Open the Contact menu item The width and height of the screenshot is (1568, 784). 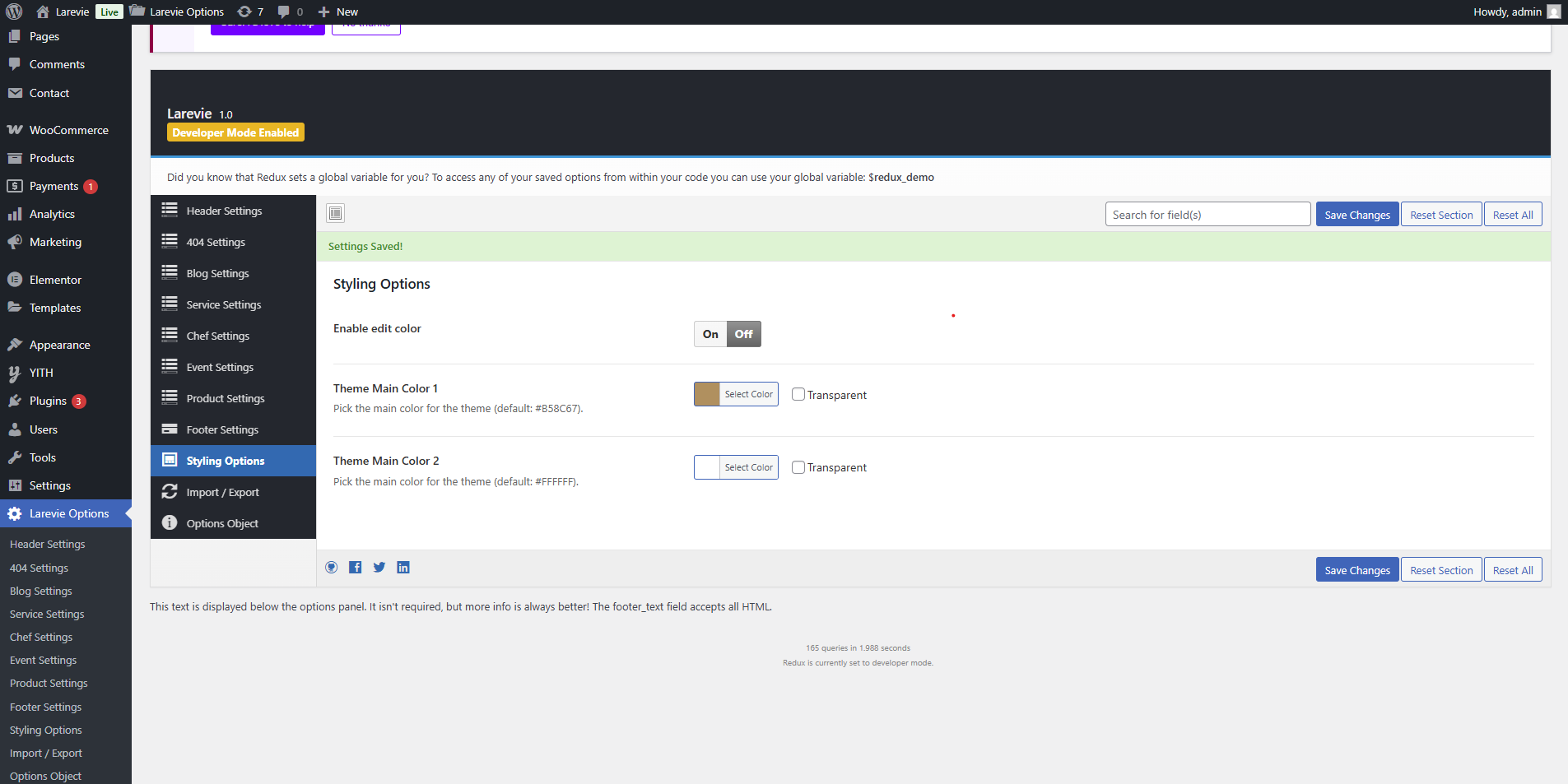66,93
